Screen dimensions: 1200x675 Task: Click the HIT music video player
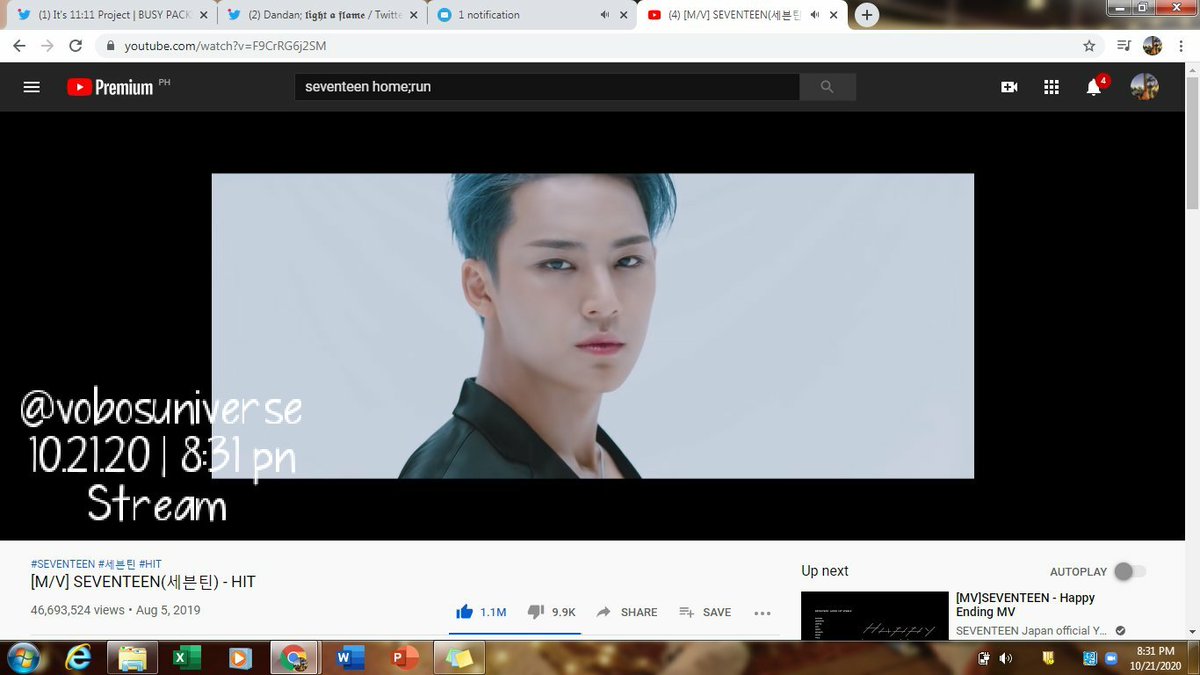[x=592, y=326]
